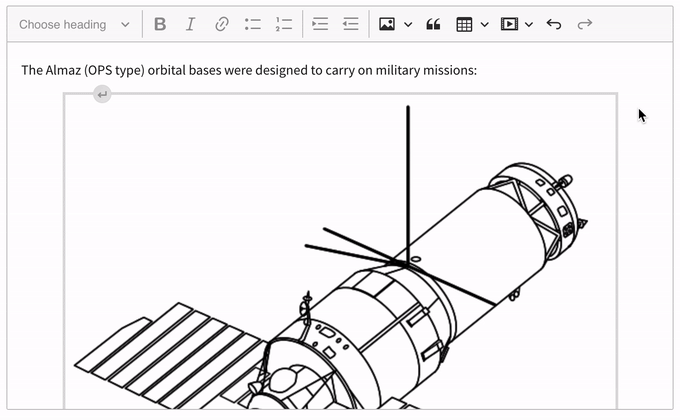Click the insert paragraph before image handle

pos(102,94)
